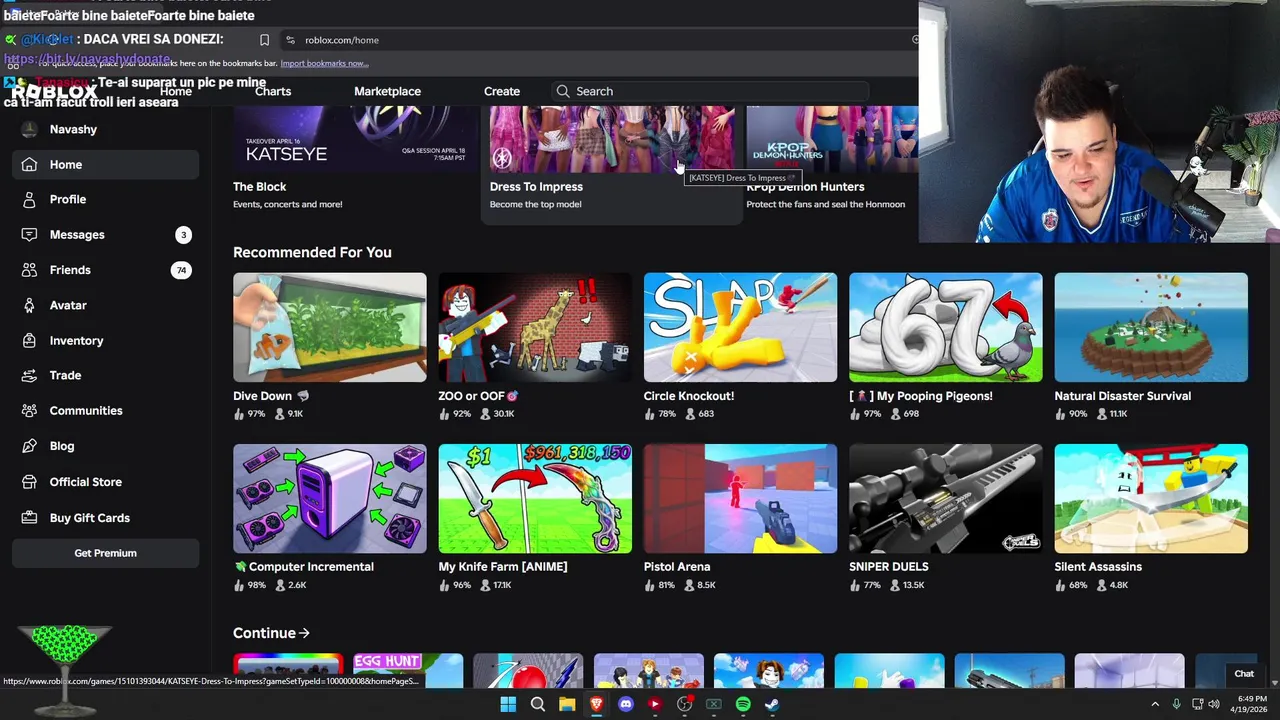The image size is (1280, 720).
Task: Click the Navasahy avatar icon in the sidebar
Action: (x=30, y=129)
